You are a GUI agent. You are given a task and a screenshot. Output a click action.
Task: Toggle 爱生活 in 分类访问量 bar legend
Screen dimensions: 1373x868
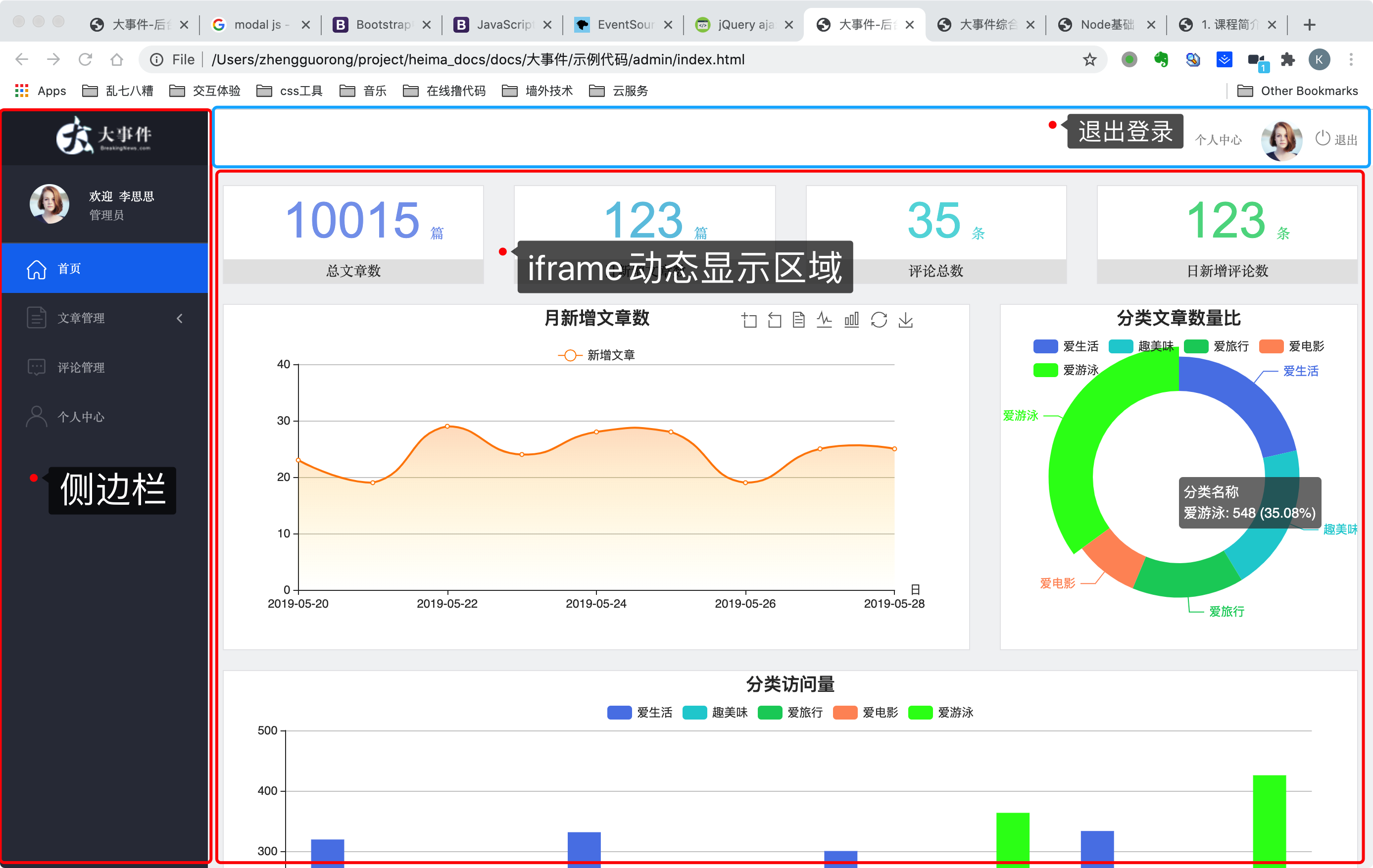point(640,713)
